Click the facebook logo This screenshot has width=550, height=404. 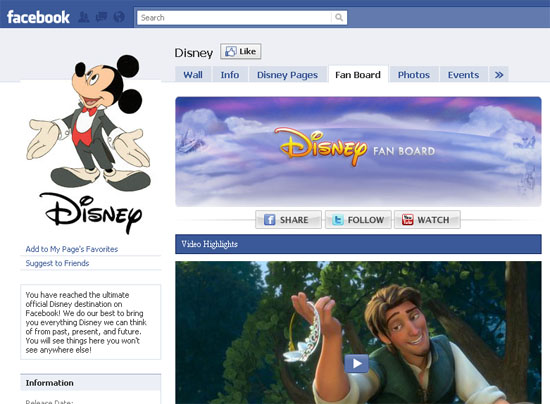pos(38,17)
